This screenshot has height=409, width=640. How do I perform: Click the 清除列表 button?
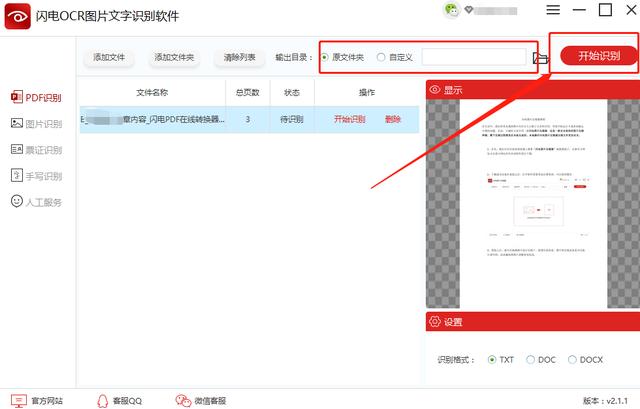point(239,57)
